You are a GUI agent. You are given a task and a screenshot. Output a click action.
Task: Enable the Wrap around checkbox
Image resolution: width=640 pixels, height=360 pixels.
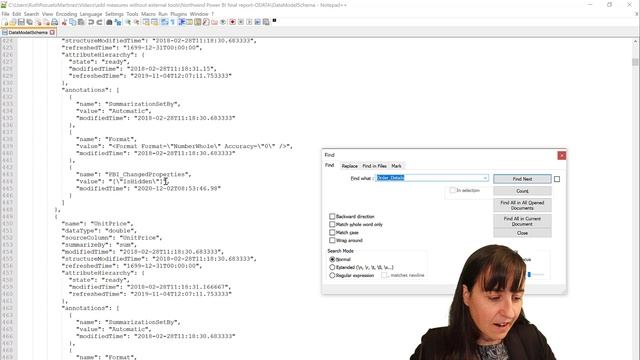click(332, 240)
